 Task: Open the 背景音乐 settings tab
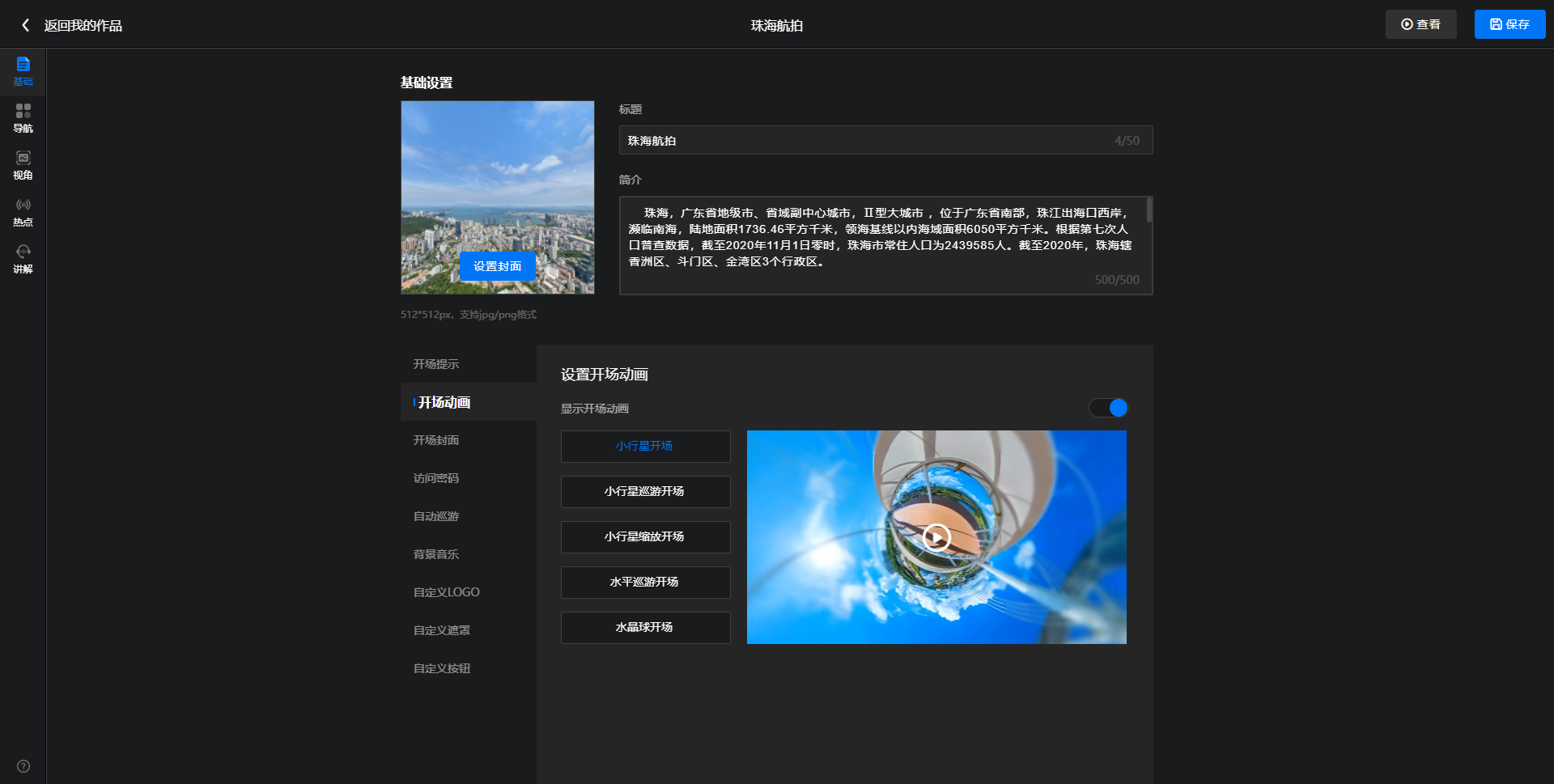[436, 554]
